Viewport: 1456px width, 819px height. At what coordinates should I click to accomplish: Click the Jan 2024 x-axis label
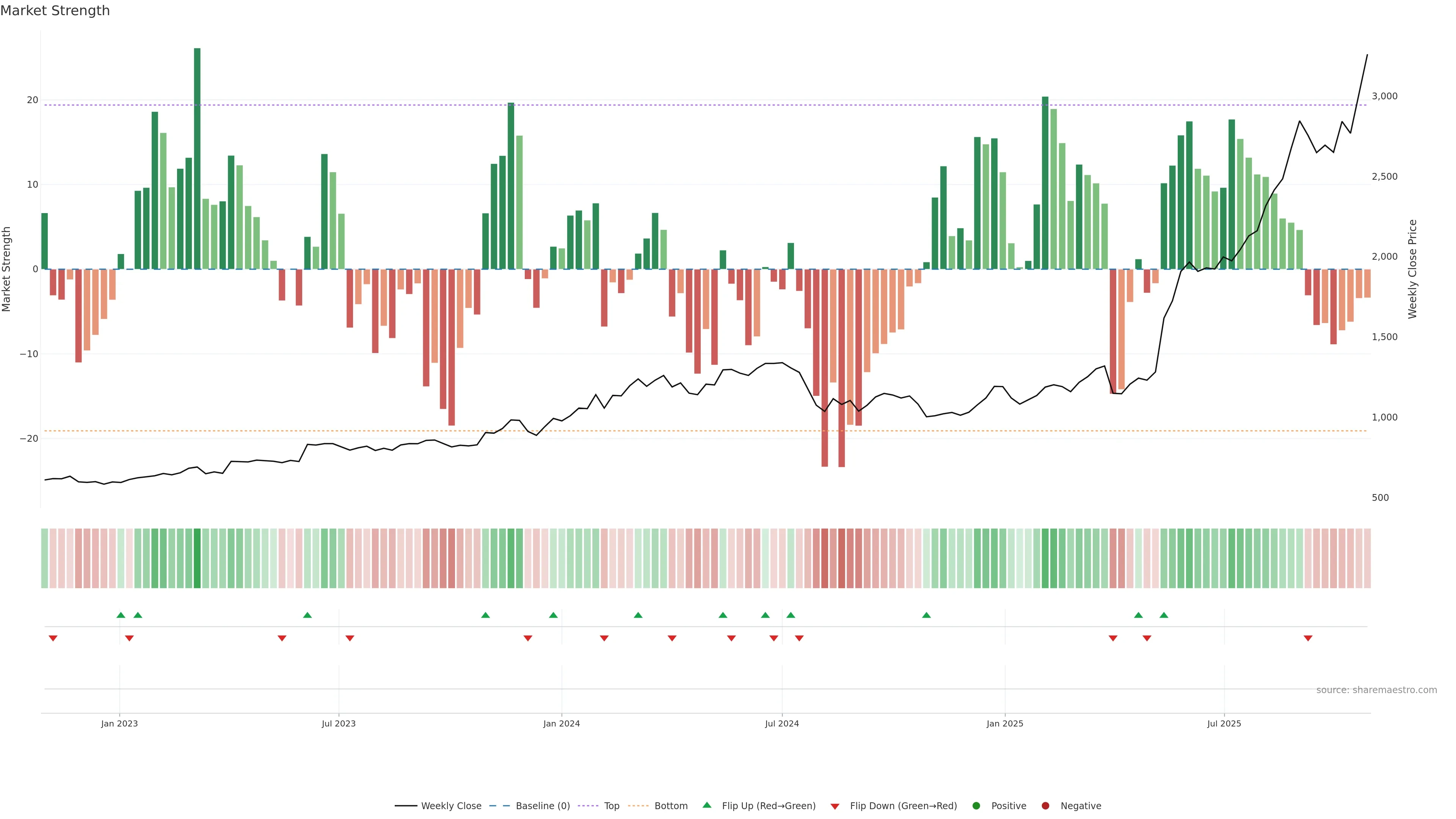tap(561, 723)
